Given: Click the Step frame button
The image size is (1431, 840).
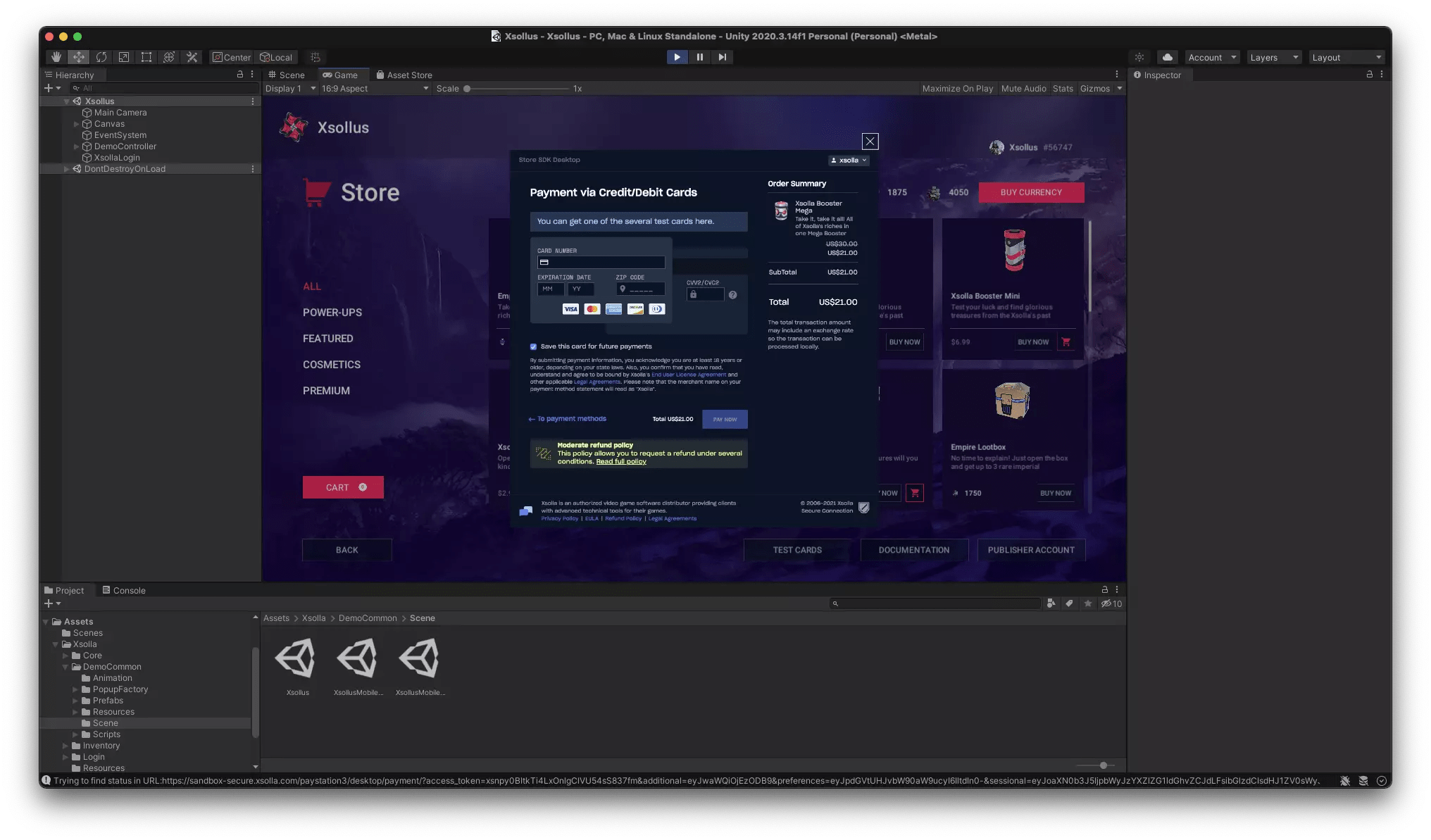Looking at the screenshot, I should [722, 57].
